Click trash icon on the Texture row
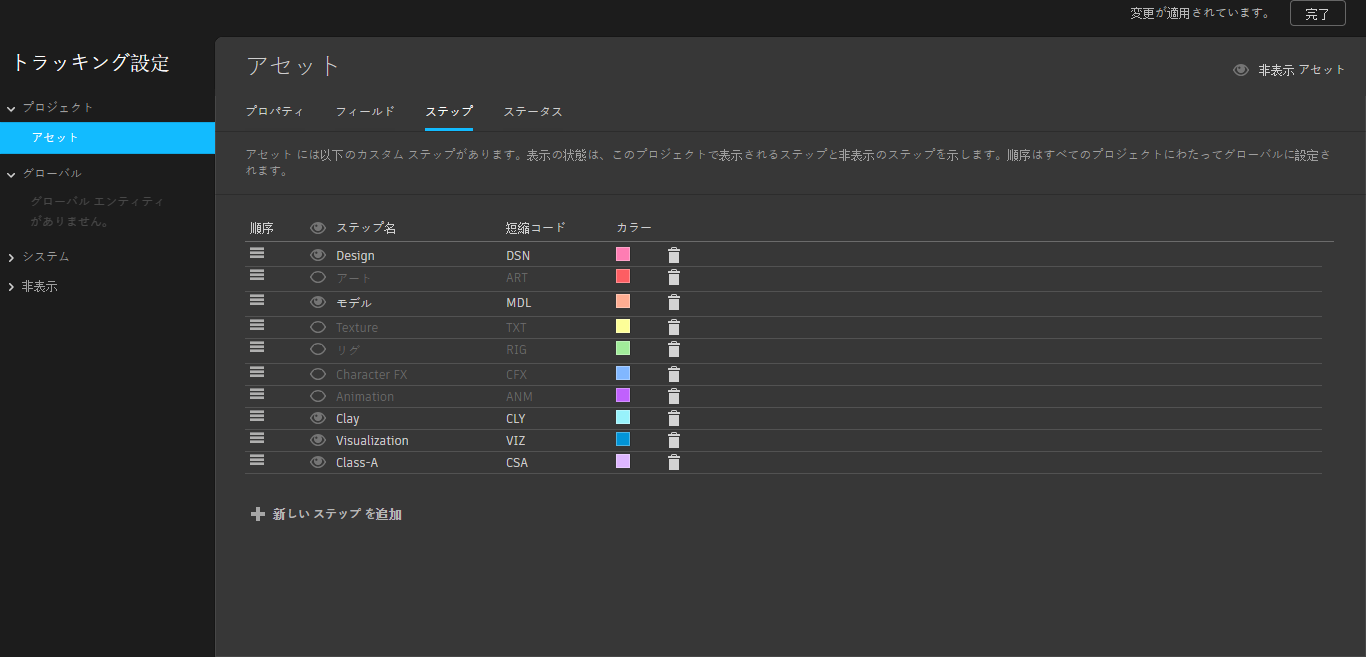Image resolution: width=1366 pixels, height=657 pixels. (674, 327)
